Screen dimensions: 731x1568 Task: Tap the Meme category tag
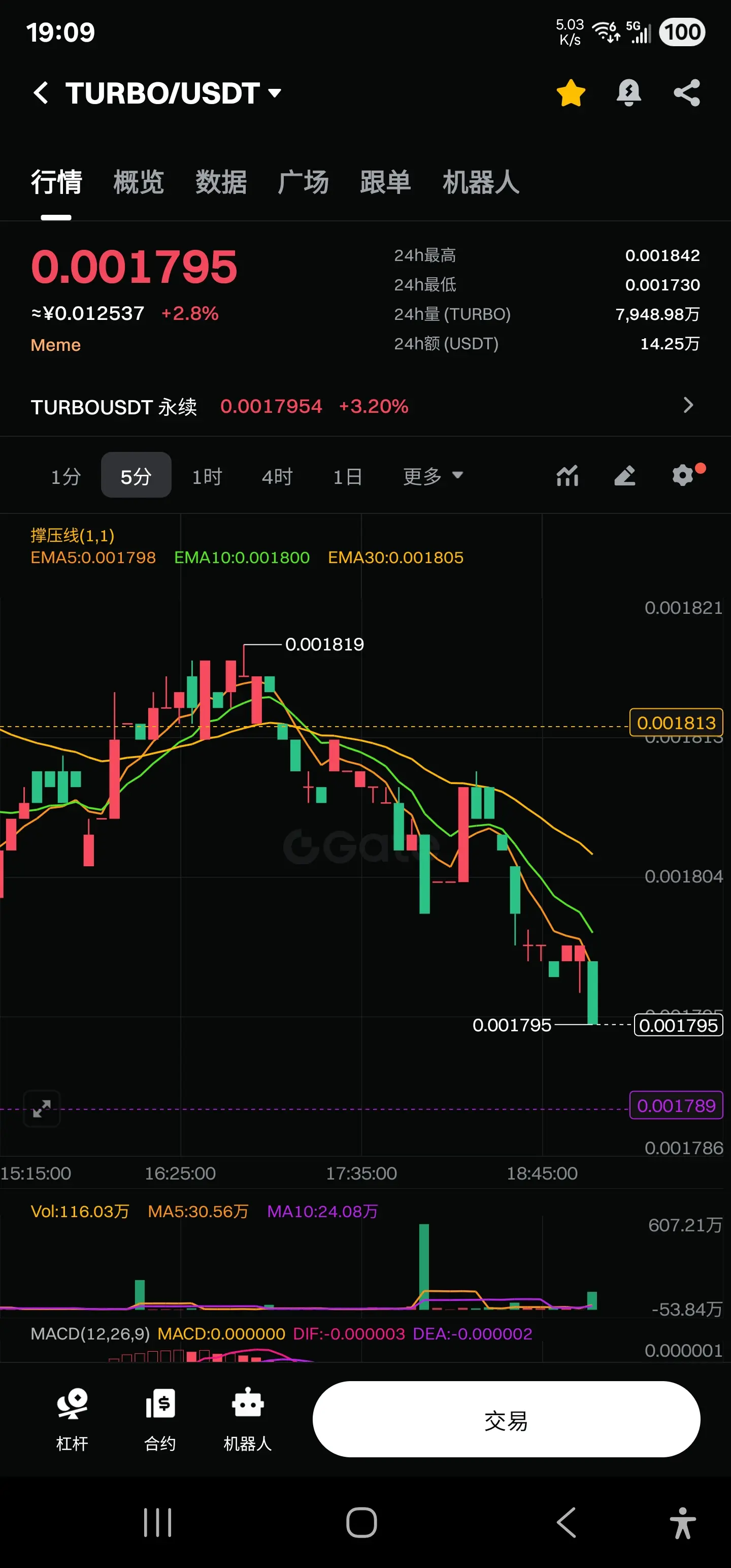[55, 345]
